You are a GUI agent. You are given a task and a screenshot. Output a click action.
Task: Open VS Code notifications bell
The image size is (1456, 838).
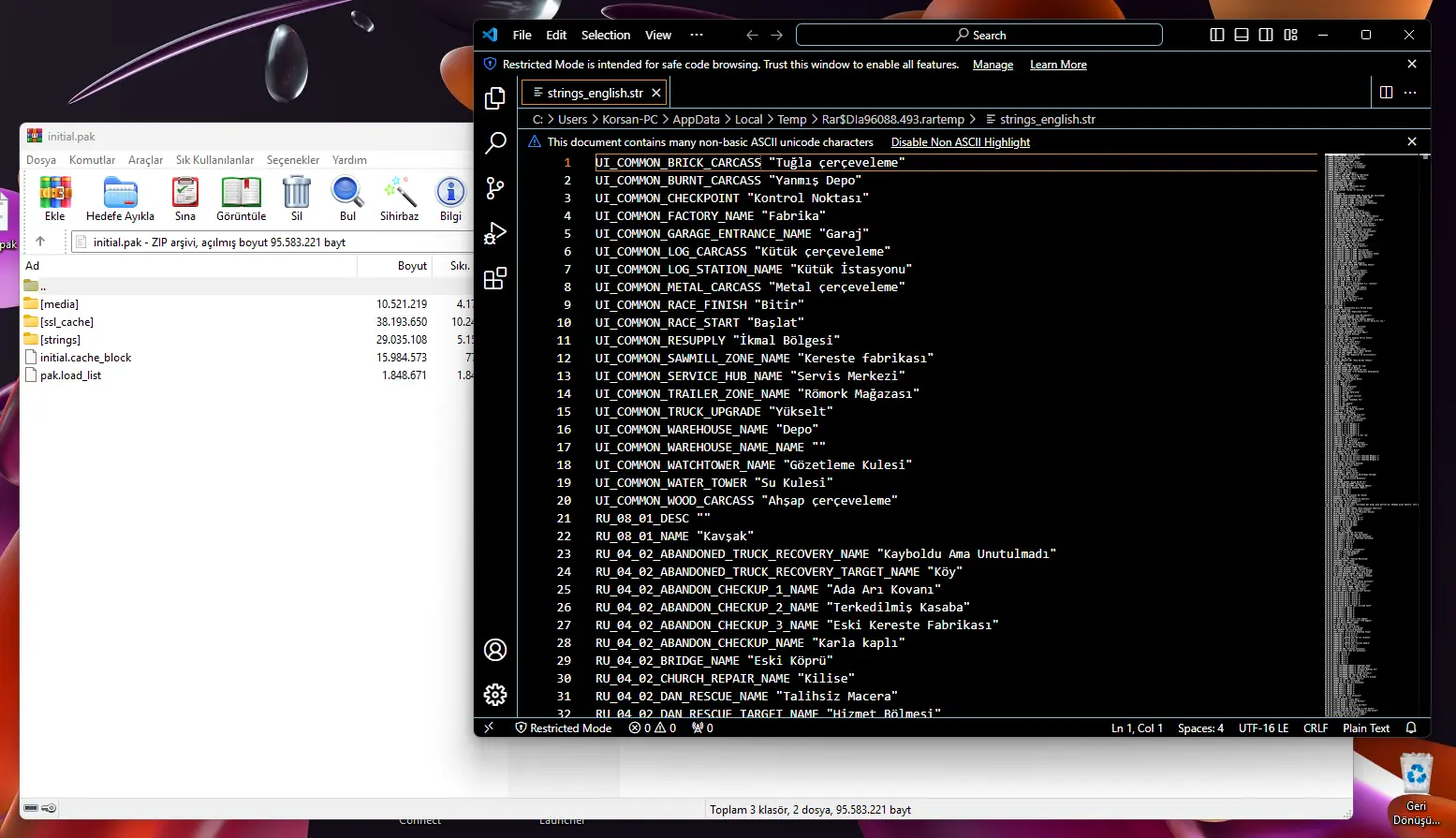(x=1411, y=728)
